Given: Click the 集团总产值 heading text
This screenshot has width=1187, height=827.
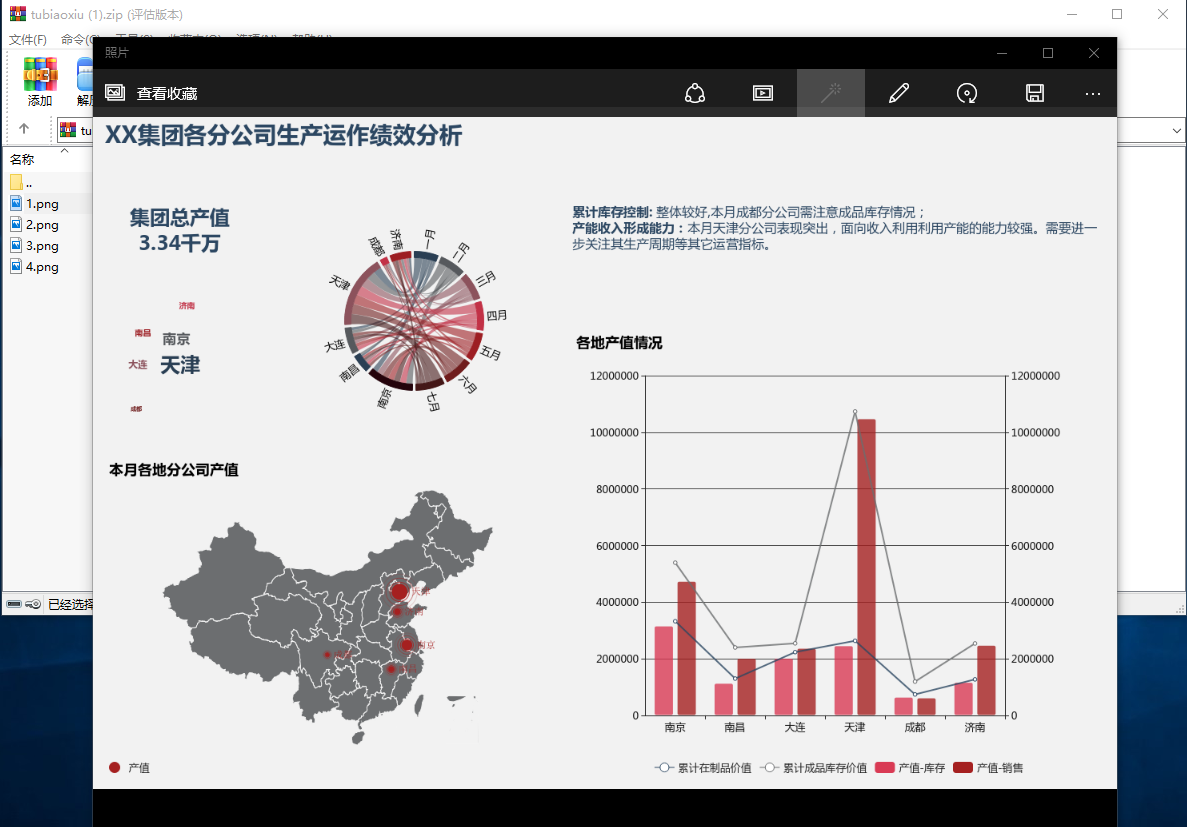Looking at the screenshot, I should click(x=179, y=218).
